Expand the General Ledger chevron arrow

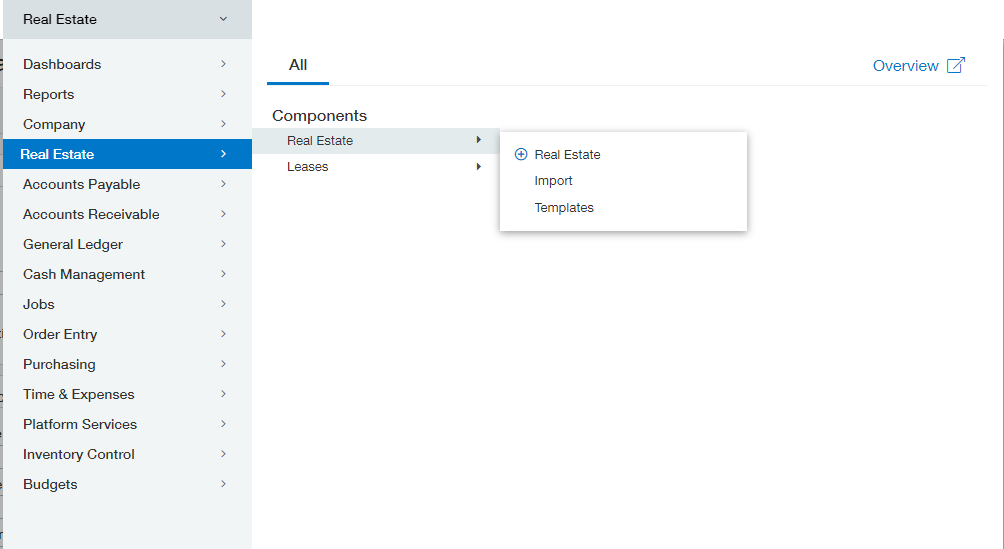[223, 244]
